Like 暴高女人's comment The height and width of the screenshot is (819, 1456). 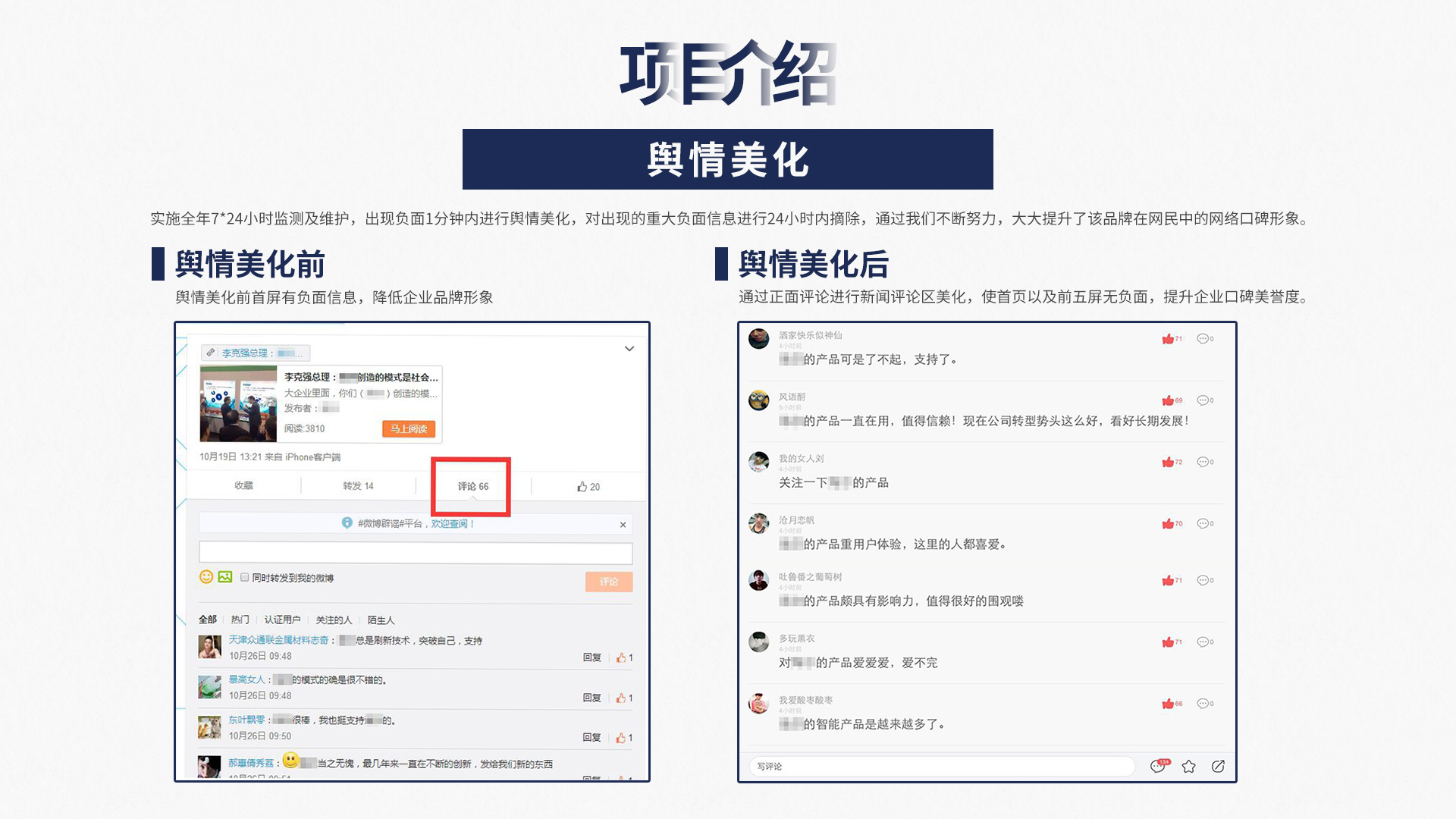(x=621, y=698)
